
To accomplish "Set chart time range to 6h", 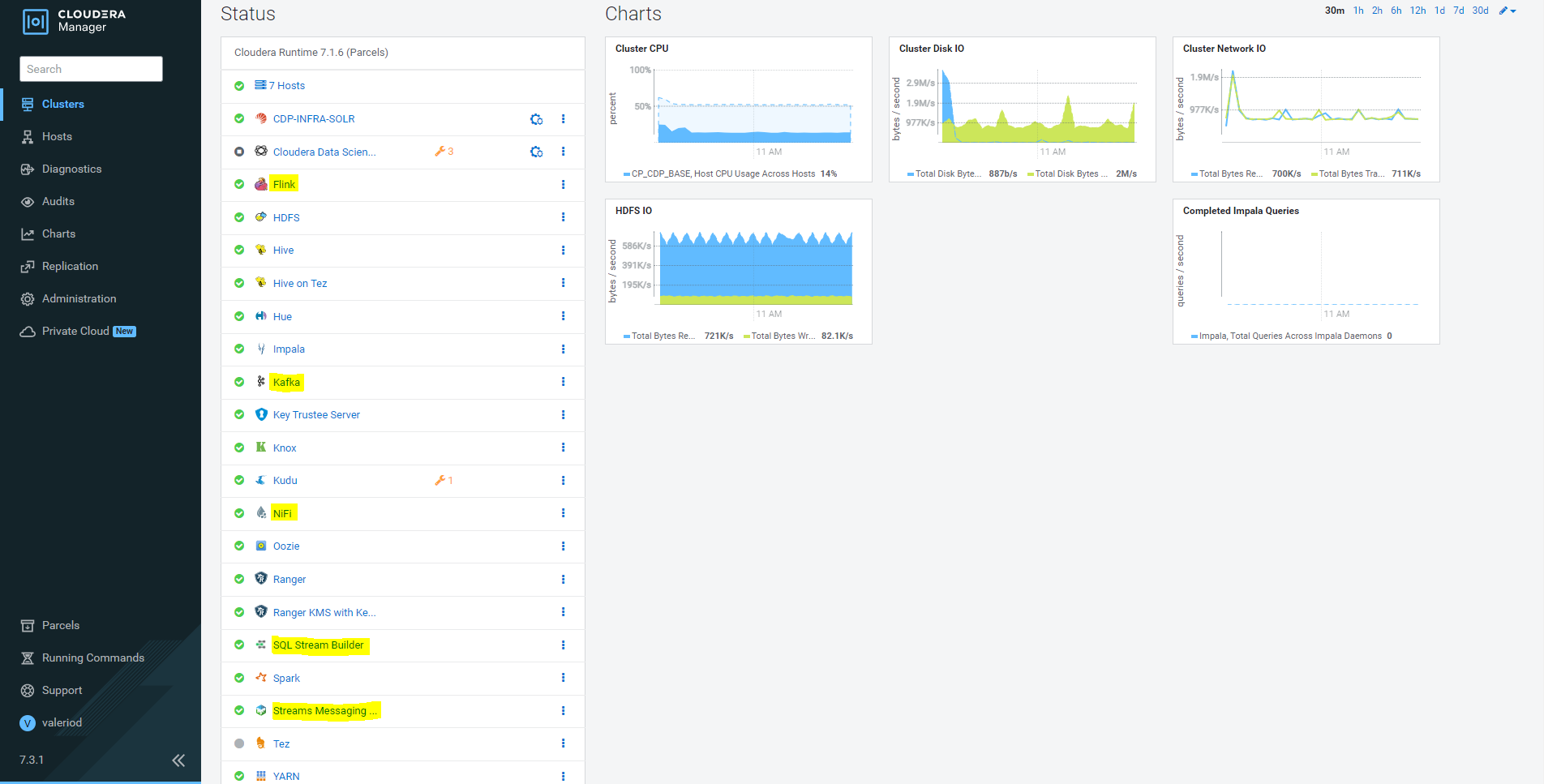I will [1396, 11].
